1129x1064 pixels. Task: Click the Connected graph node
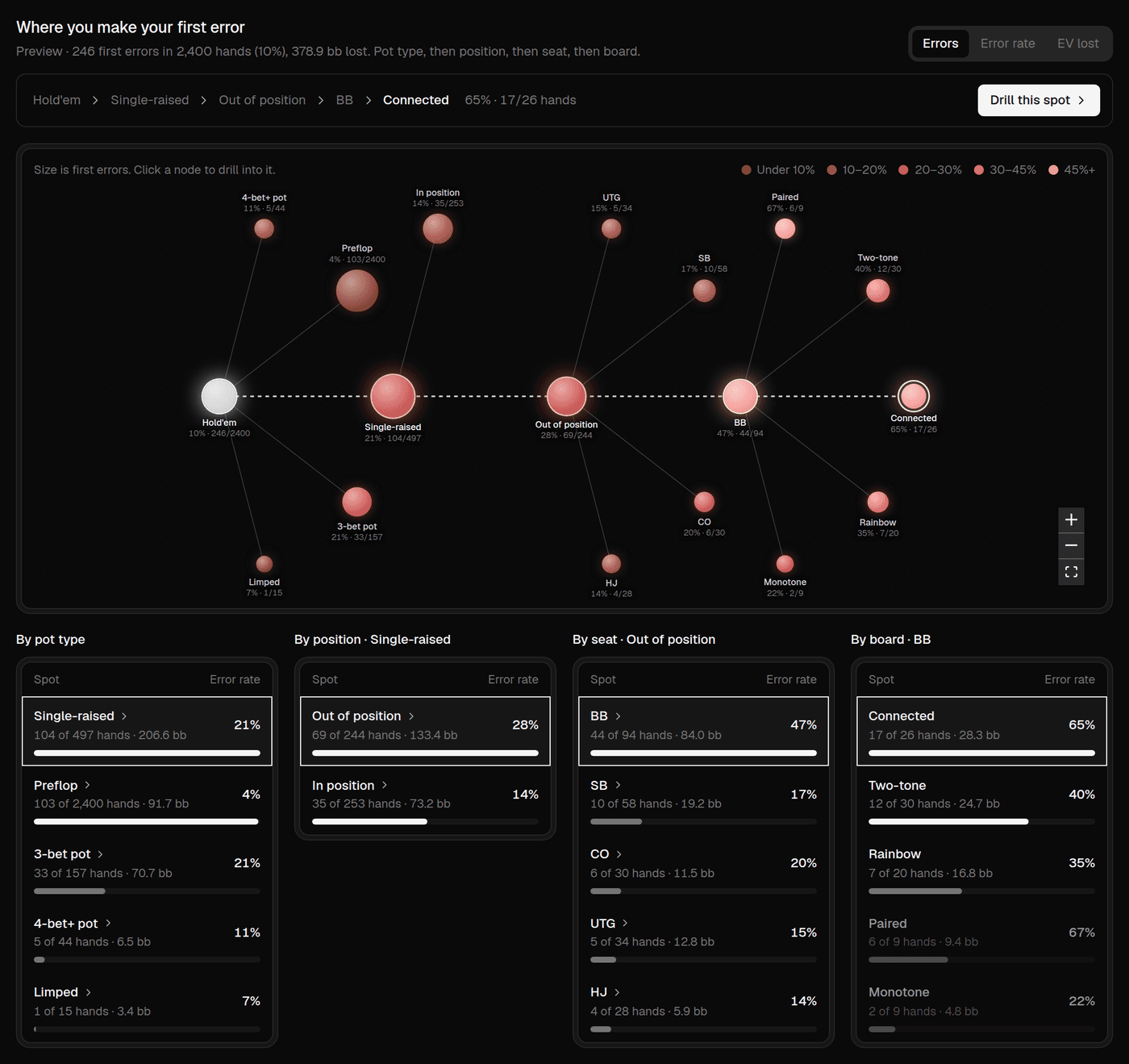tap(914, 396)
